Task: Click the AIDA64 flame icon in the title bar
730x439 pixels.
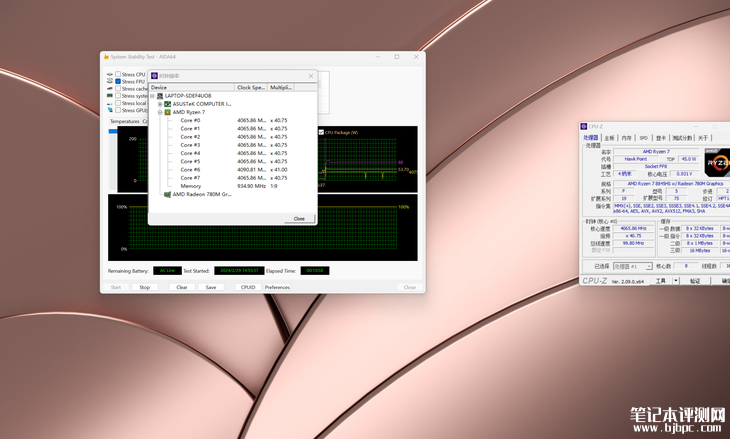Action: (106, 57)
